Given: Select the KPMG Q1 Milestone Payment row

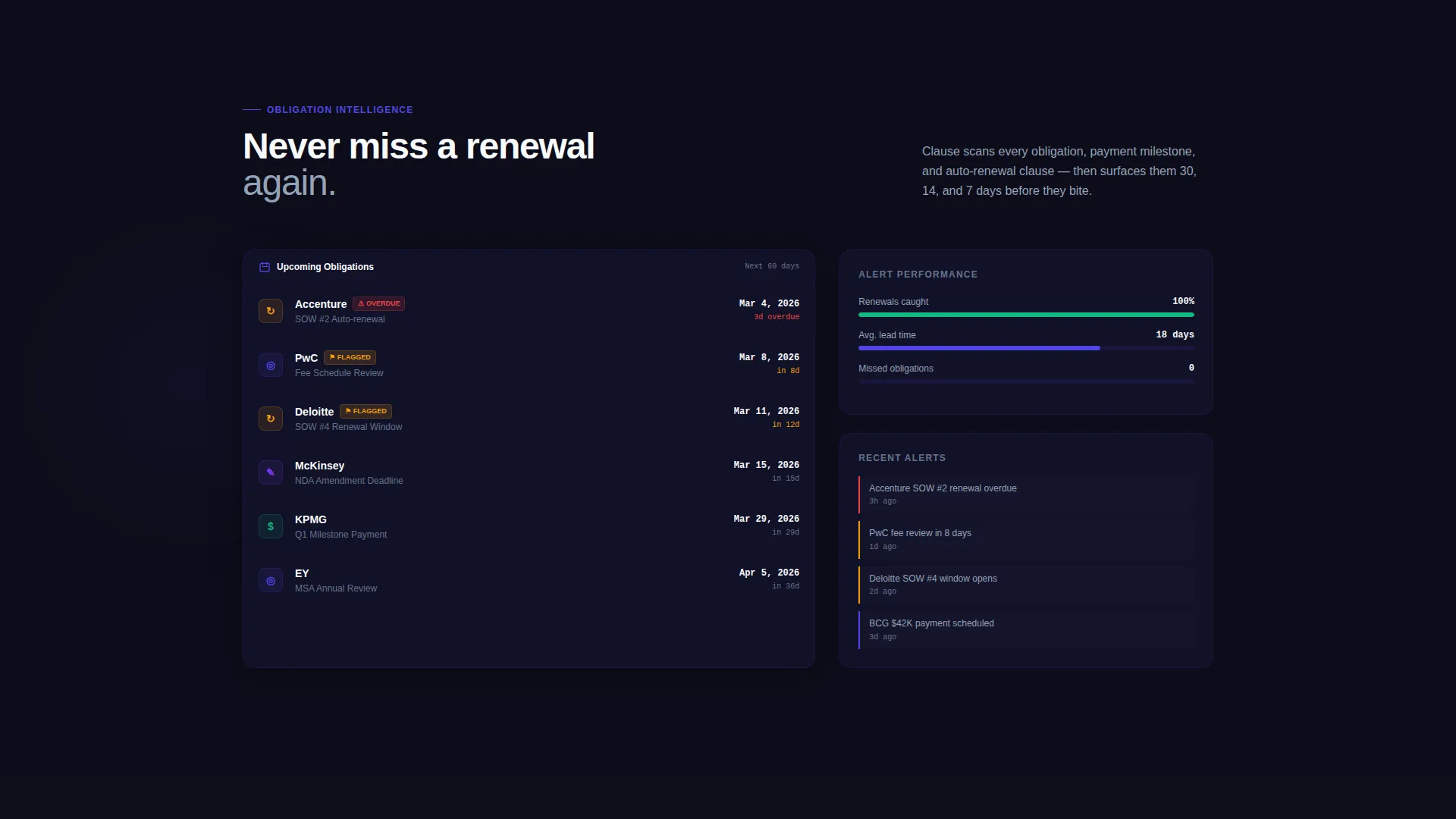Looking at the screenshot, I should 529,526.
